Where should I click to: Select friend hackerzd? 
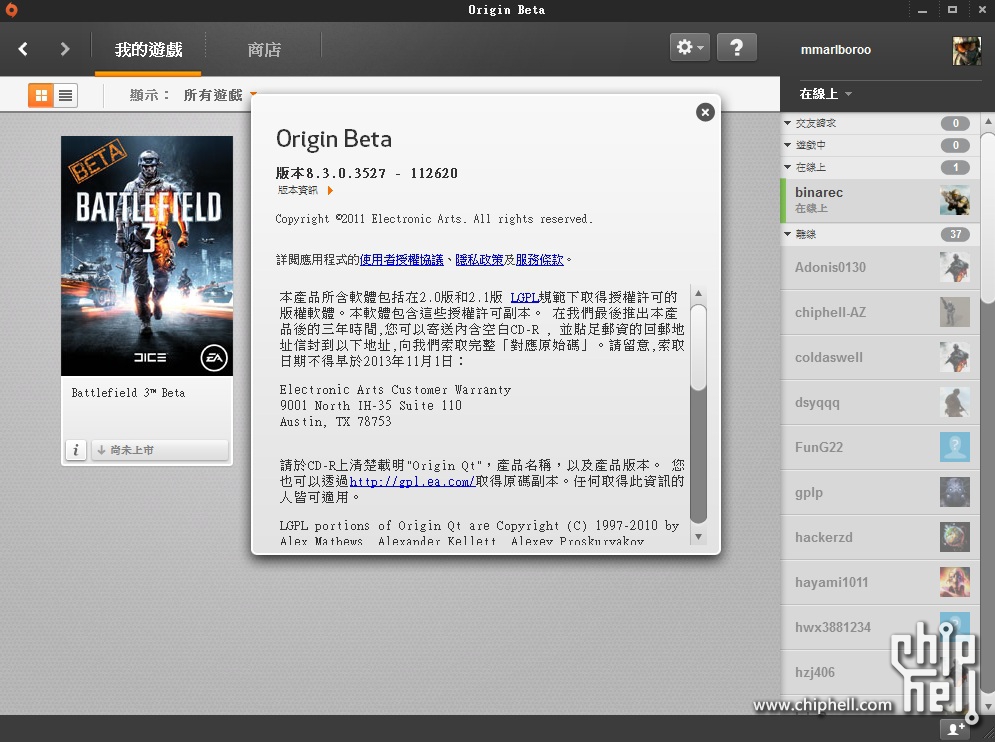(880, 538)
